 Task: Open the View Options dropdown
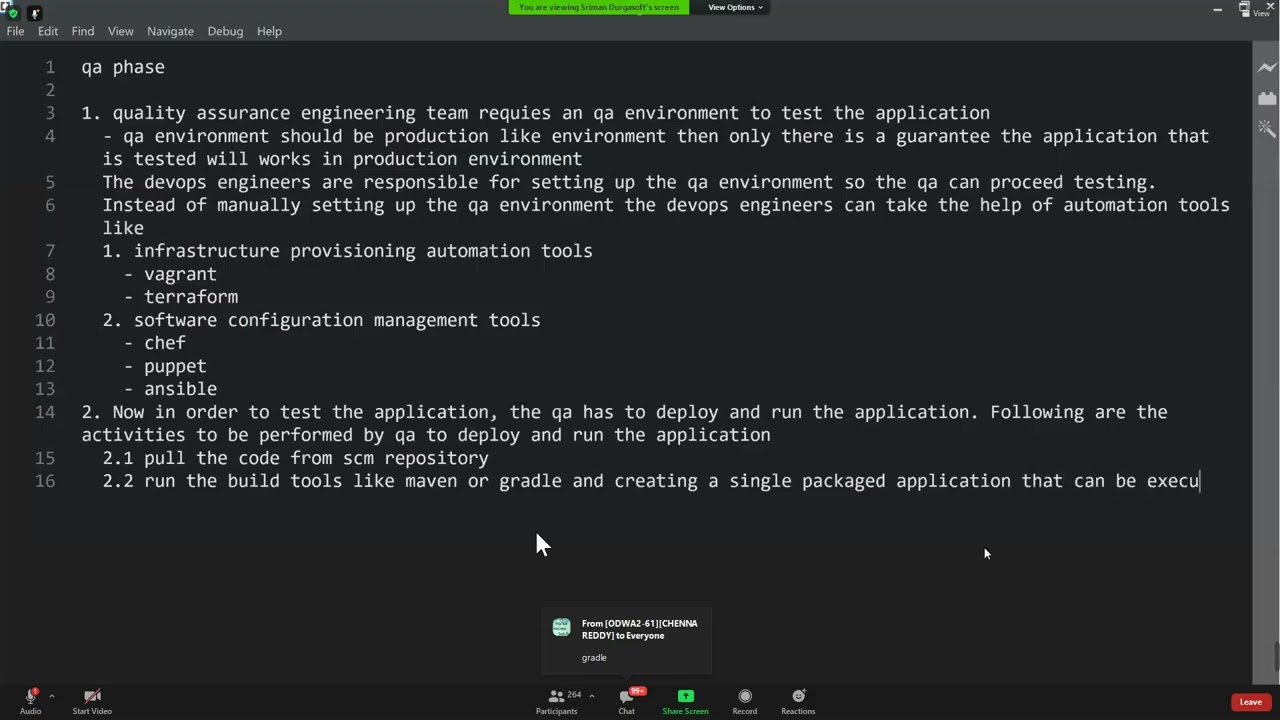pos(735,7)
